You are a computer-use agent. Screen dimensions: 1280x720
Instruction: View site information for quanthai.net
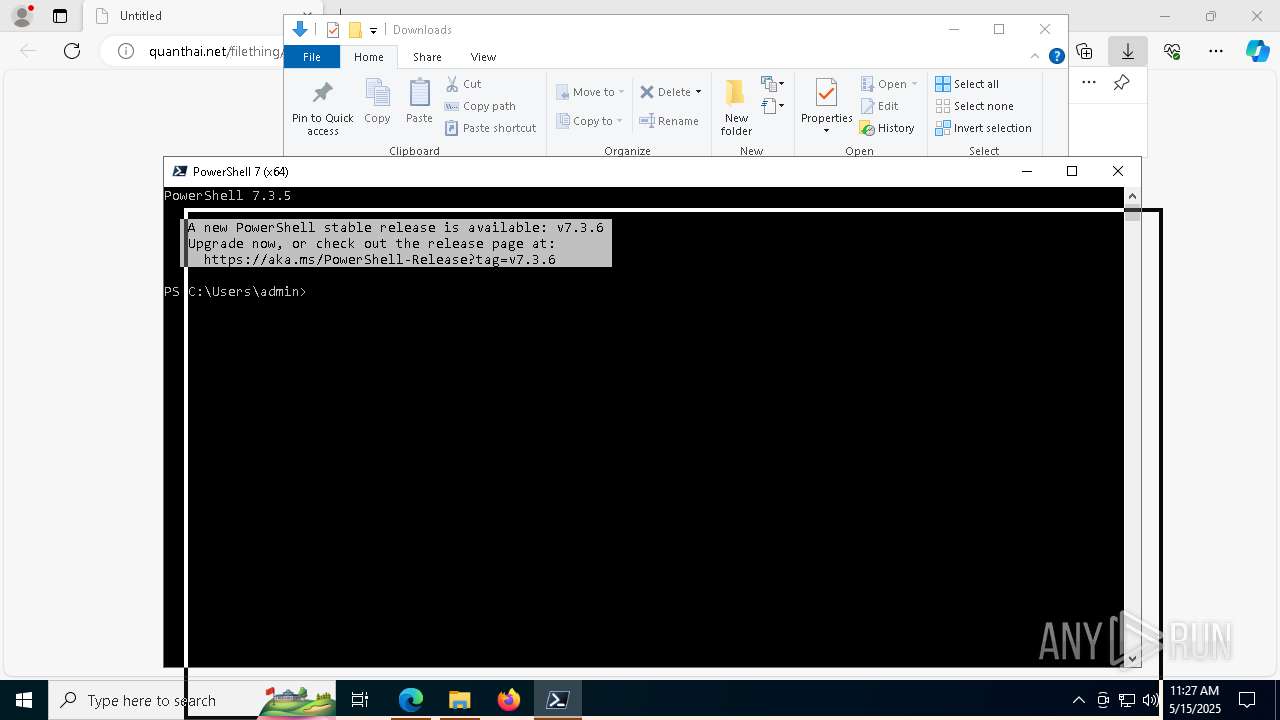click(x=126, y=51)
